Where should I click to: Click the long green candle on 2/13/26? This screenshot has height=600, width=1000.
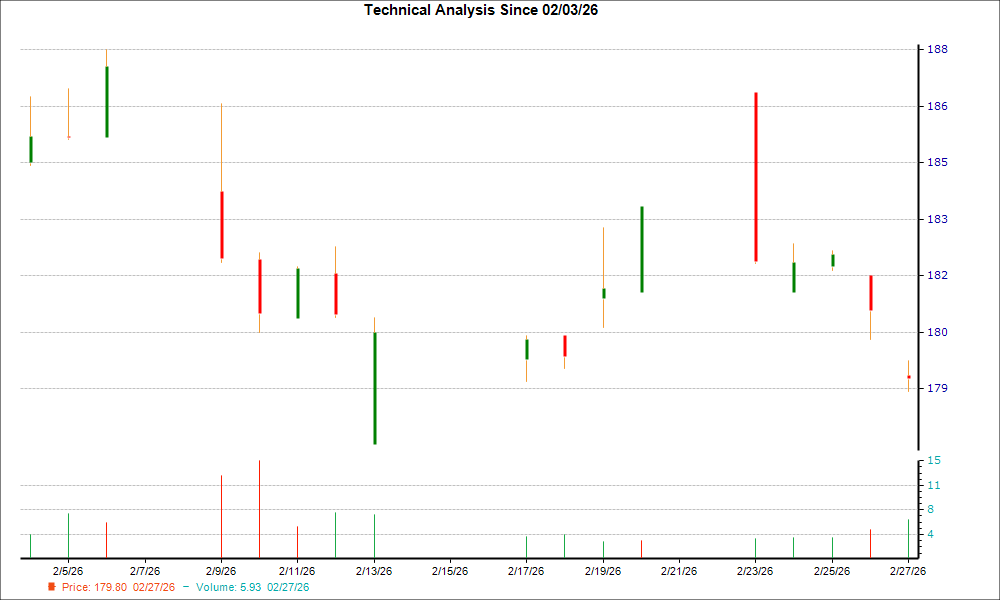point(376,390)
